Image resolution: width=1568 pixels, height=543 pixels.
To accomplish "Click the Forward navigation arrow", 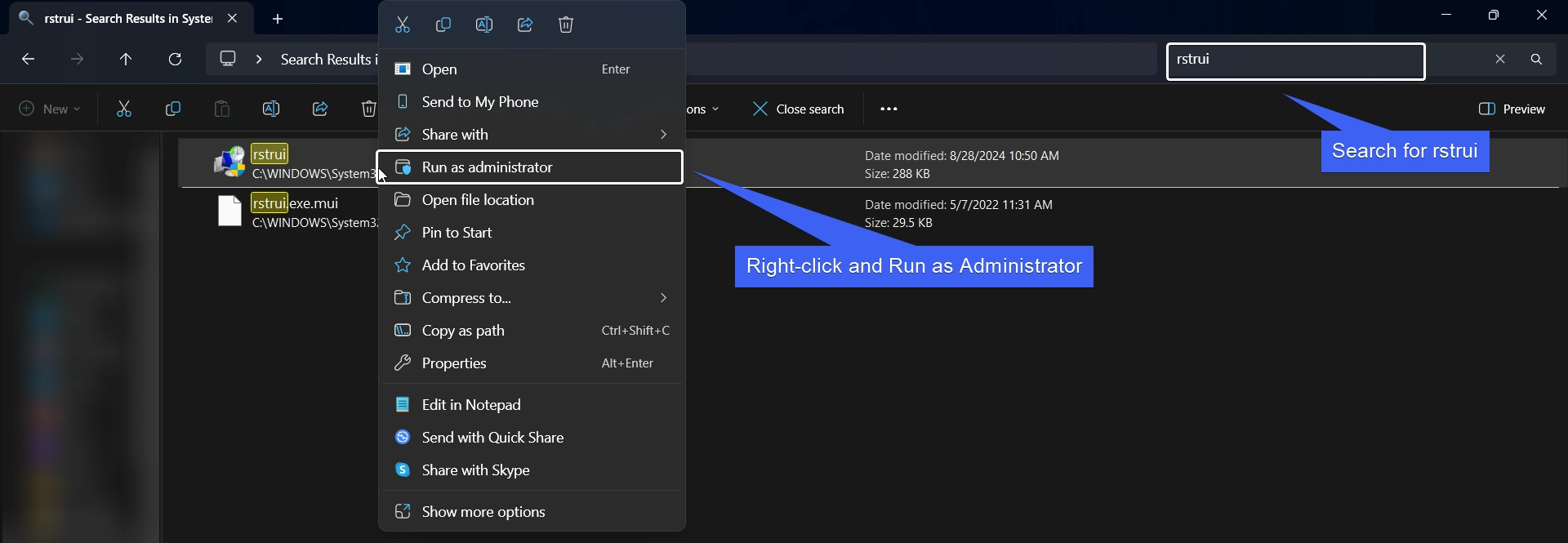I will [77, 60].
